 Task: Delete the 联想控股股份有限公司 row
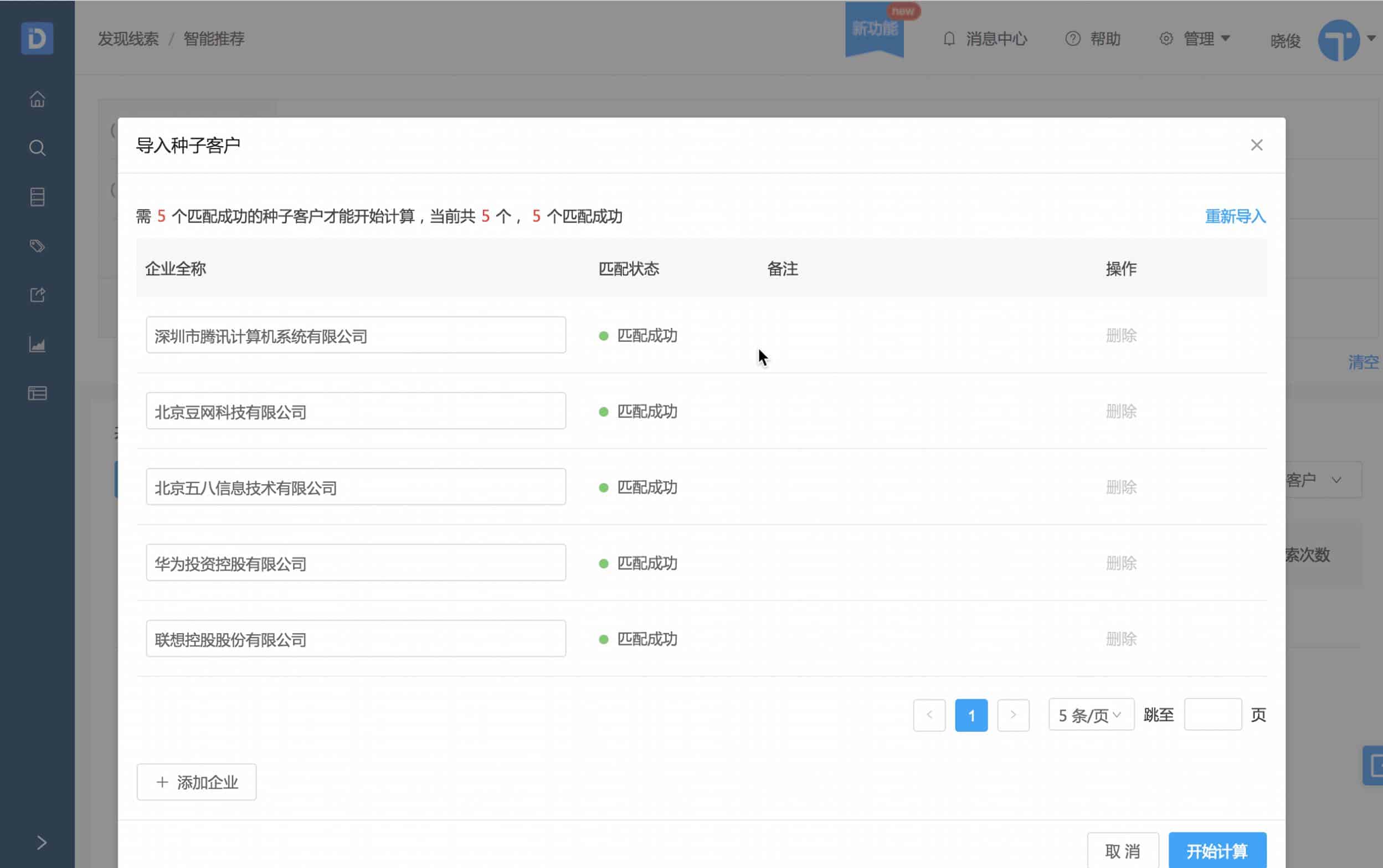pyautogui.click(x=1122, y=639)
